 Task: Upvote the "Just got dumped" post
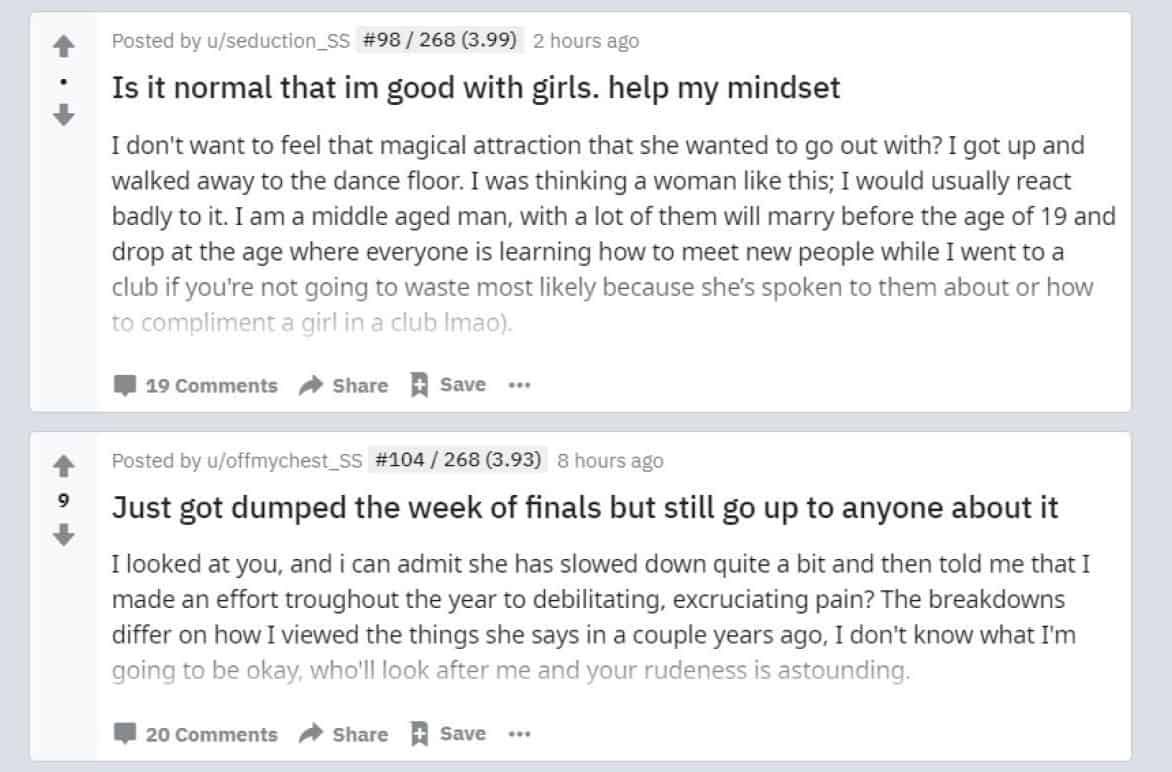click(64, 466)
